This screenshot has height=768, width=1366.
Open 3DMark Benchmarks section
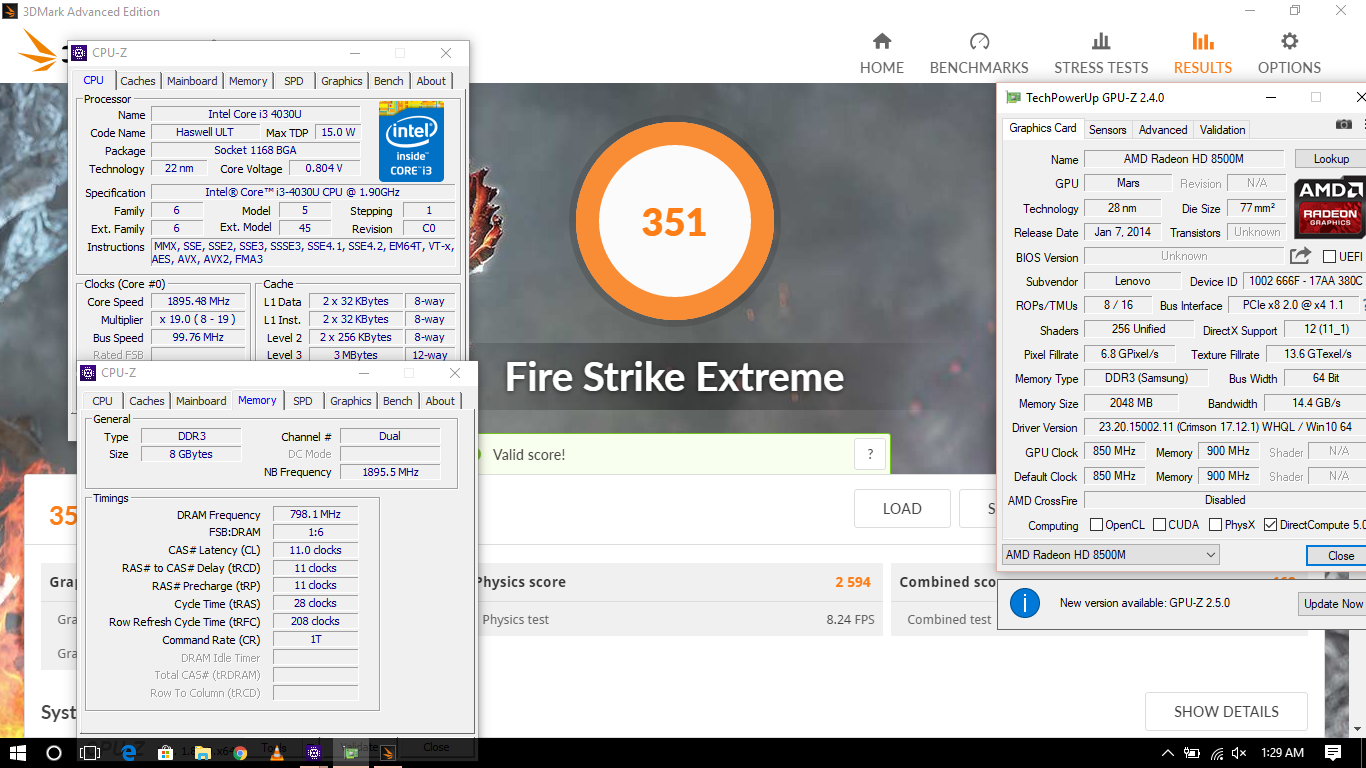click(x=979, y=54)
